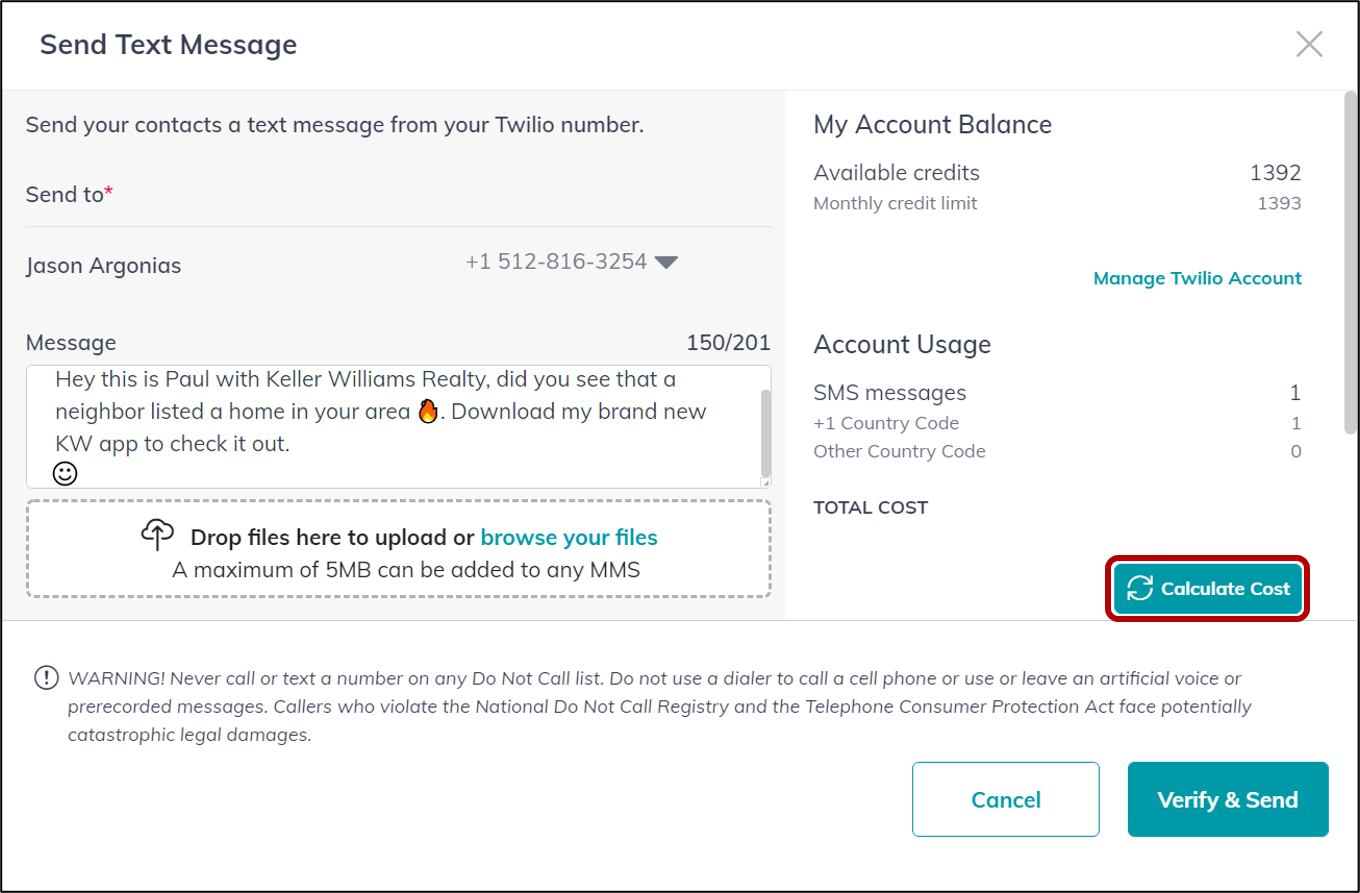Click Verify & Send
The image size is (1360, 893).
pos(1227,799)
